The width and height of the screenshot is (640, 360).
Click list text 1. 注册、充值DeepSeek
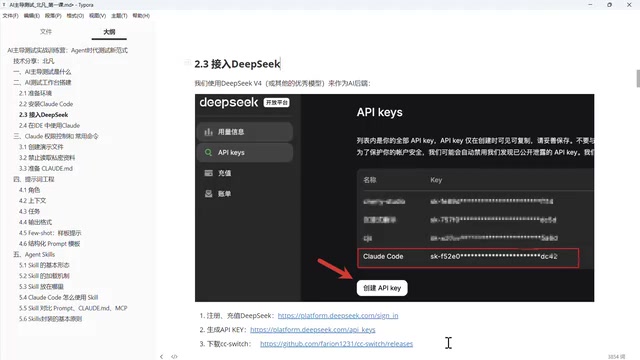[237, 316]
